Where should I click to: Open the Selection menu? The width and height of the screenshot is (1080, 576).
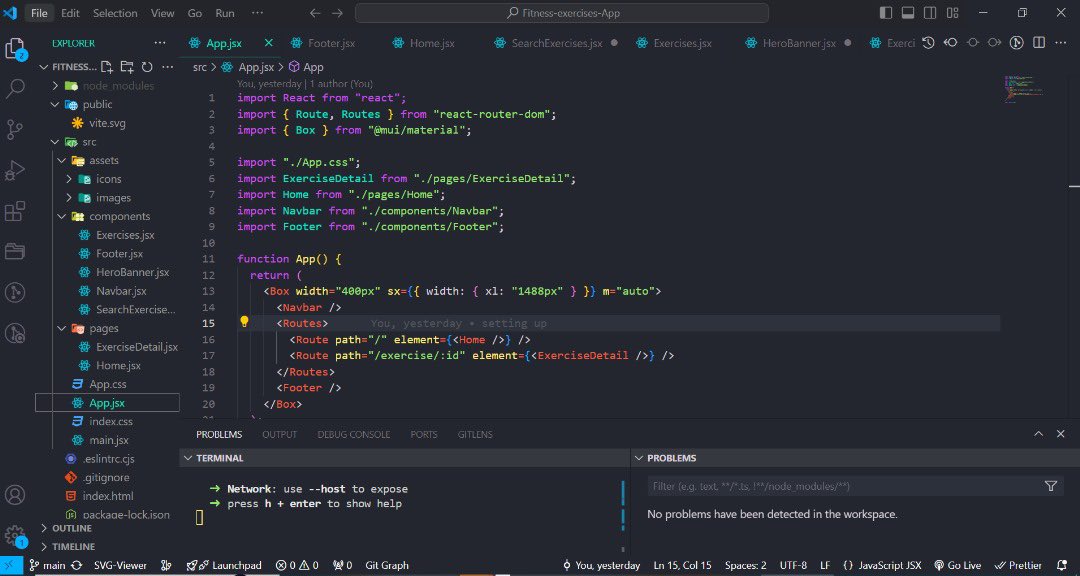[115, 13]
